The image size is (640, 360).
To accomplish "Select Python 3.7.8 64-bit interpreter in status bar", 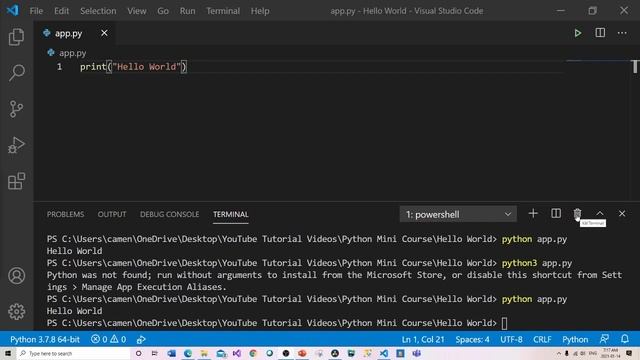I will (x=45, y=340).
